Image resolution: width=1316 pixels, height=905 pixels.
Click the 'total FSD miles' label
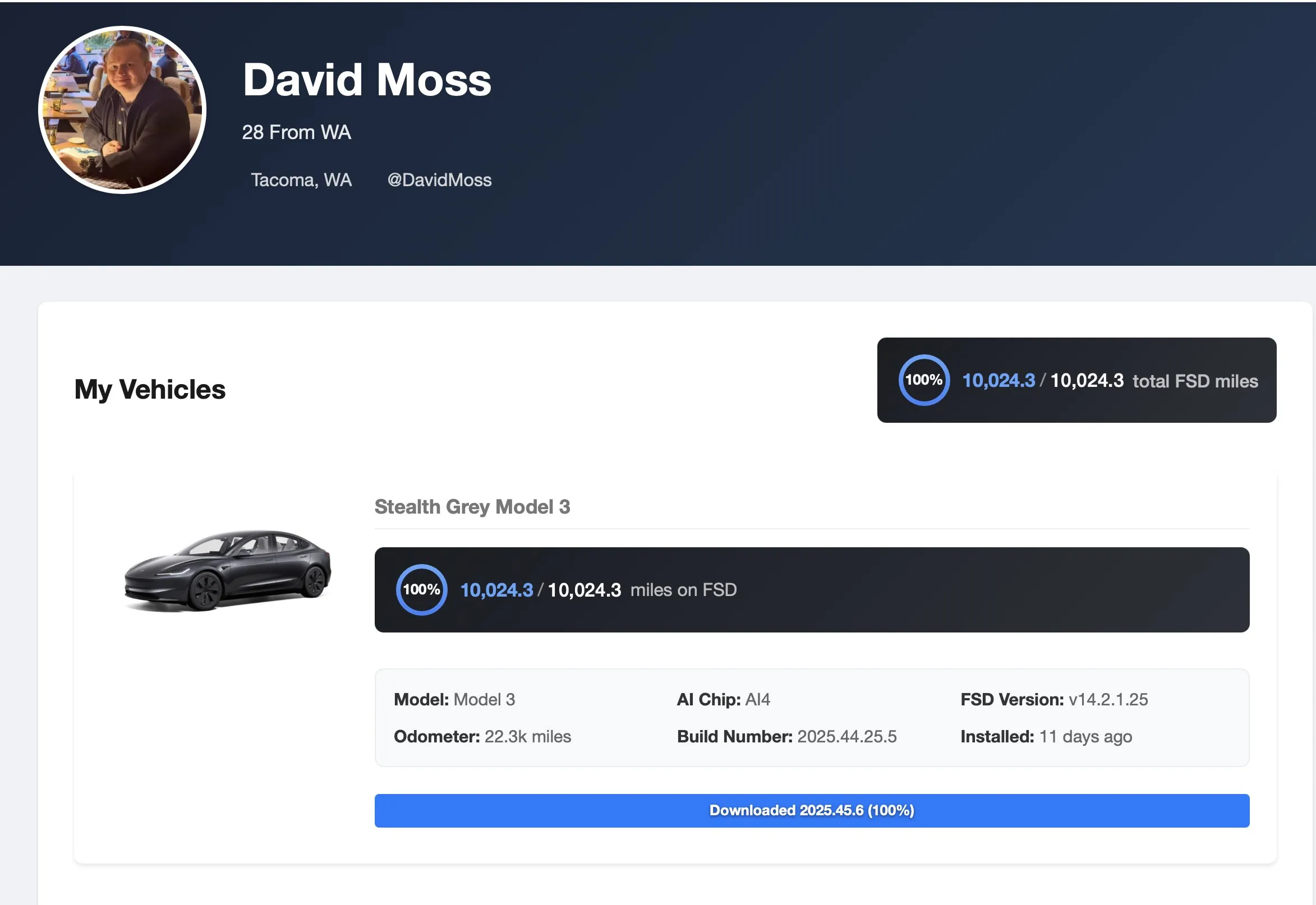coord(1195,381)
